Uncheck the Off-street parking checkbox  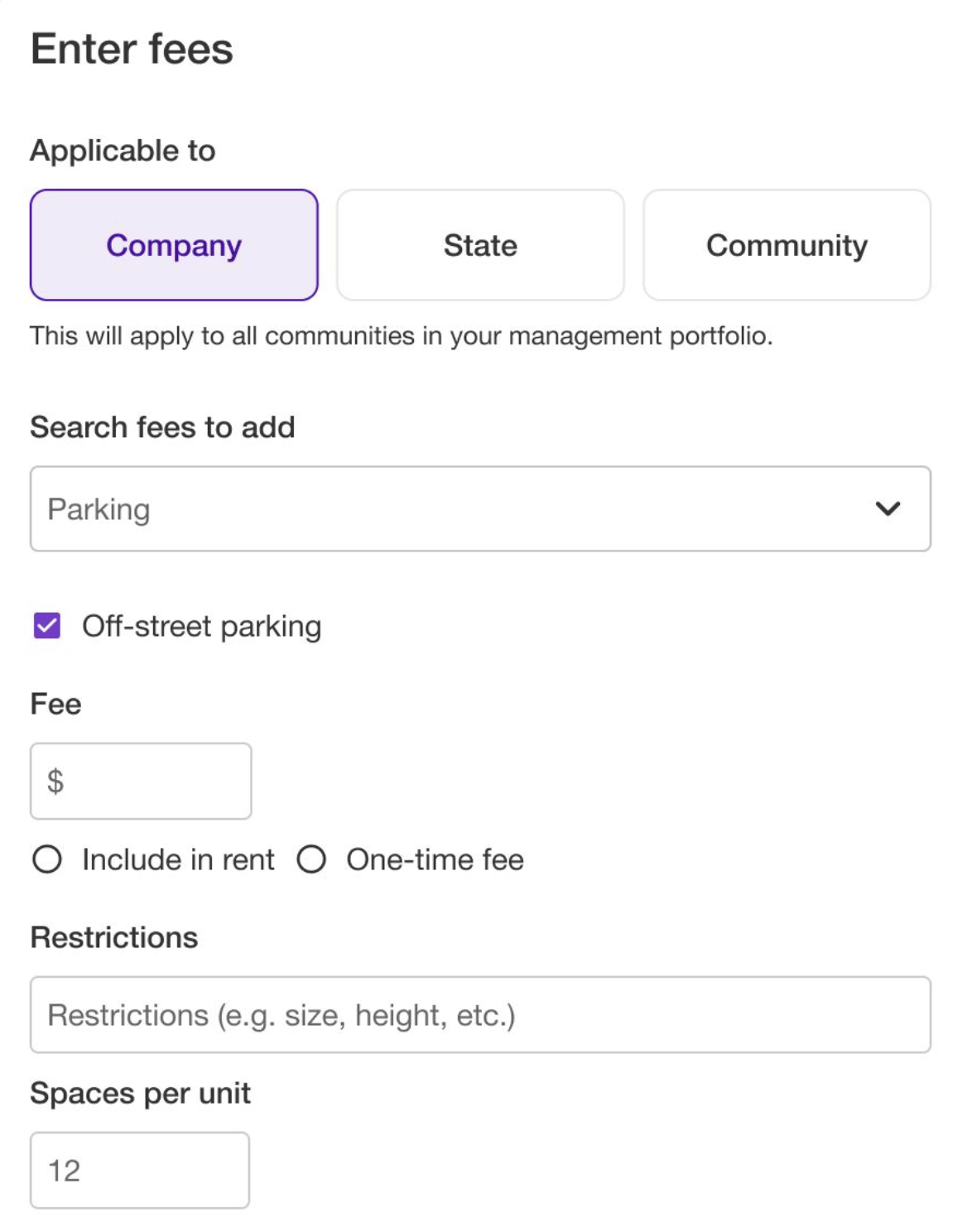click(47, 626)
